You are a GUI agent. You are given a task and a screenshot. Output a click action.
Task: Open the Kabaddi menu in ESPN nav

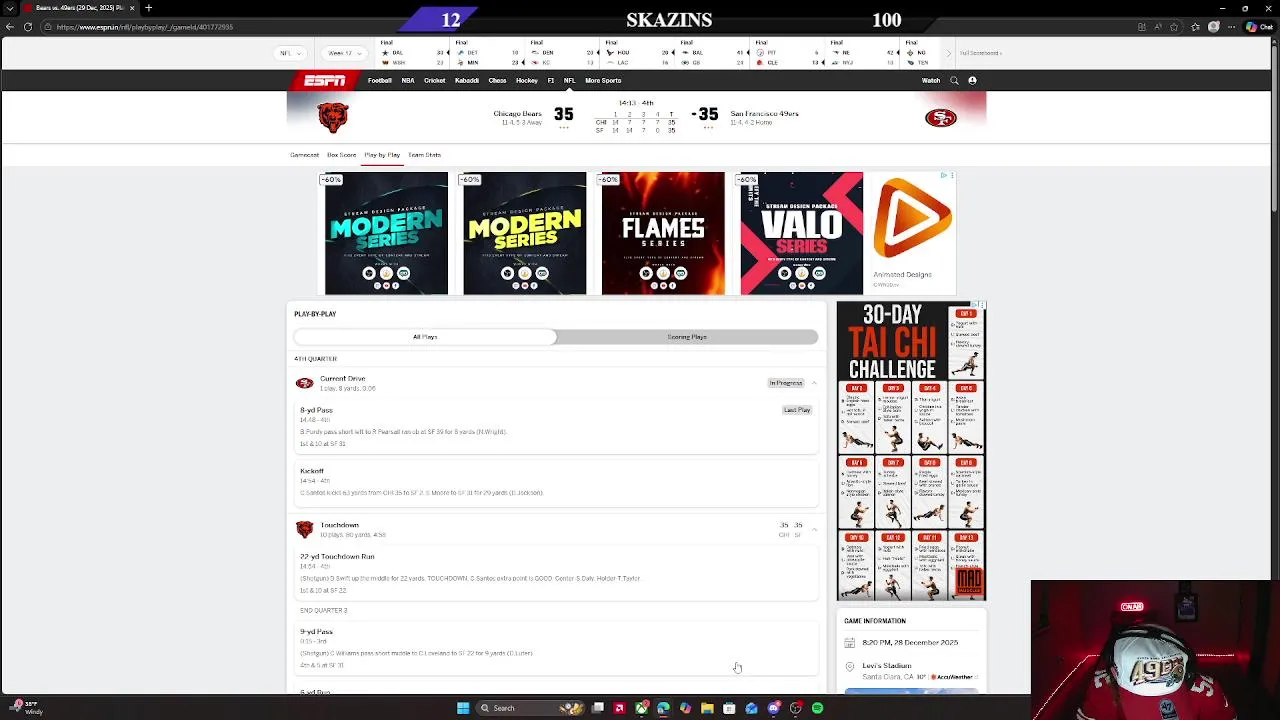coord(467,80)
